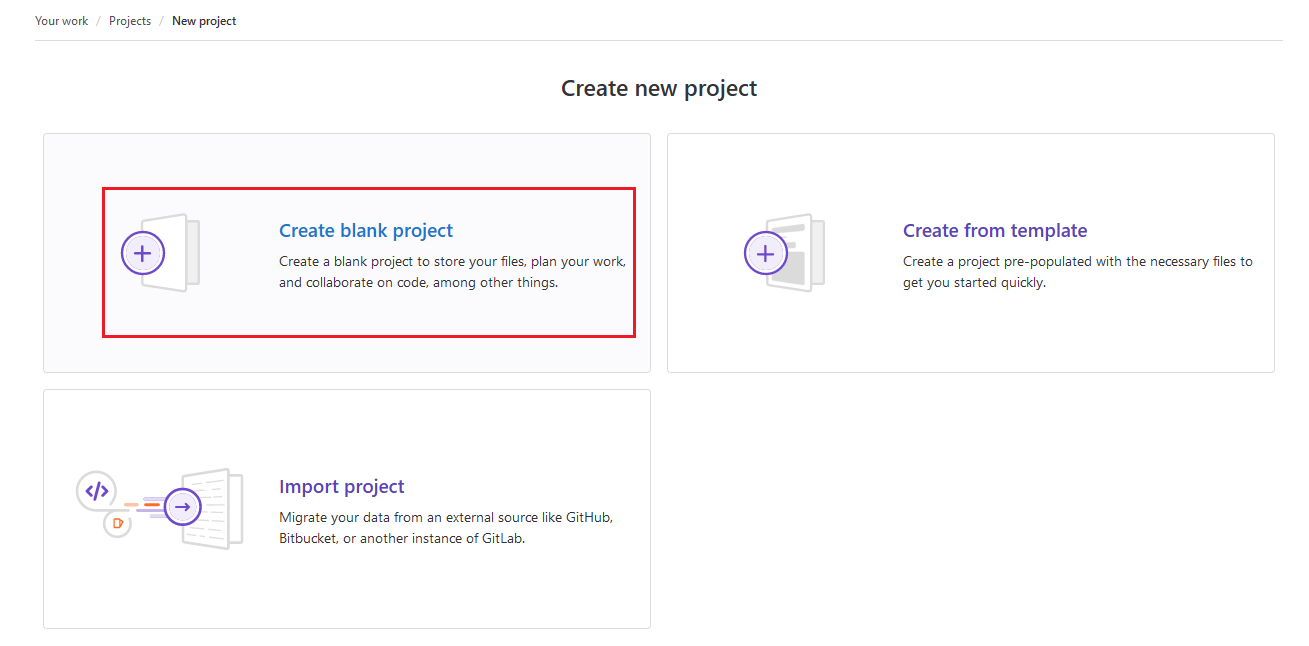This screenshot has width=1309, height=646.
Task: Click the small orange icon below code brackets
Action: coord(118,523)
